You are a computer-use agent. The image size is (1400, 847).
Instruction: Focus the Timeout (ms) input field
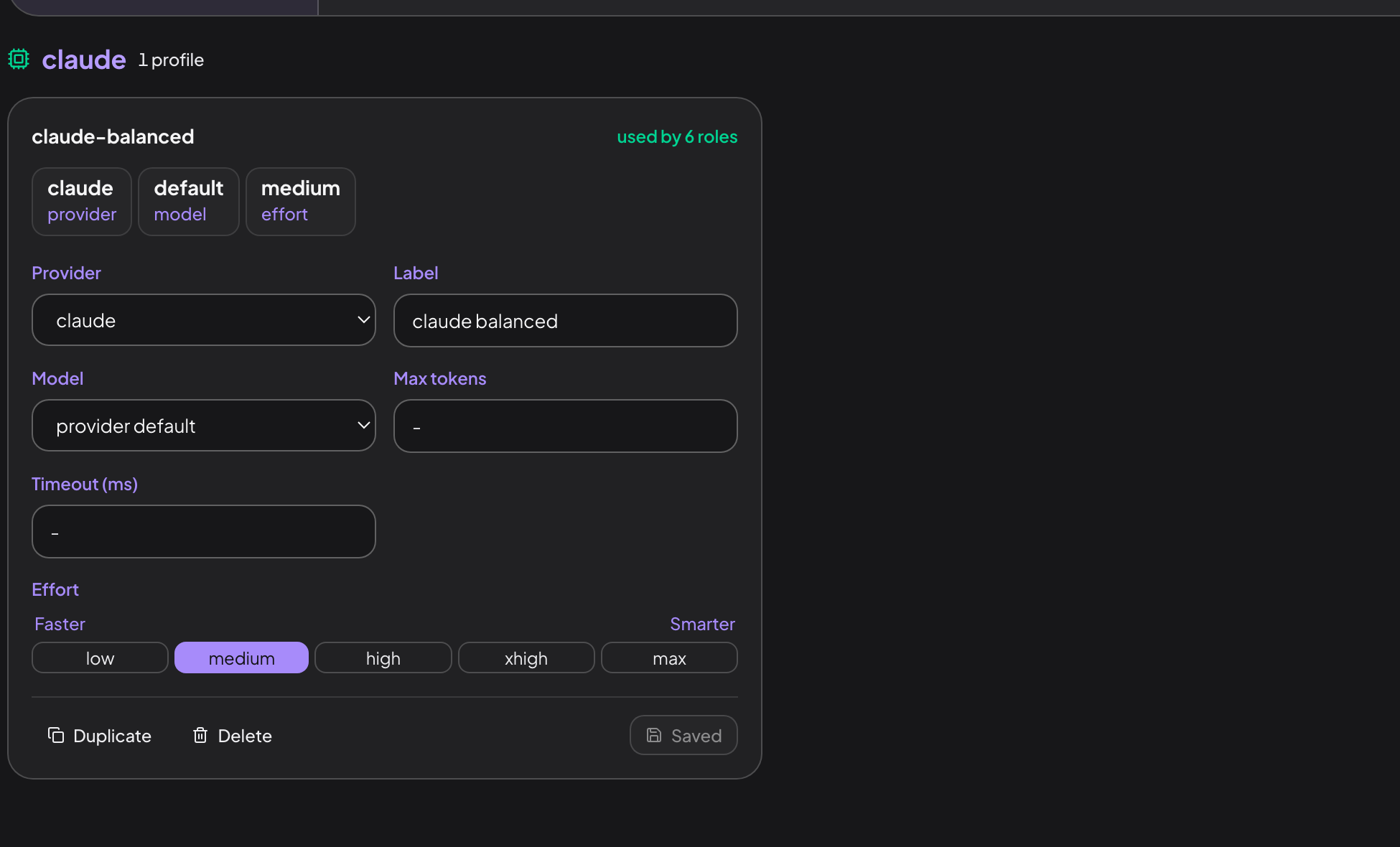pos(204,531)
